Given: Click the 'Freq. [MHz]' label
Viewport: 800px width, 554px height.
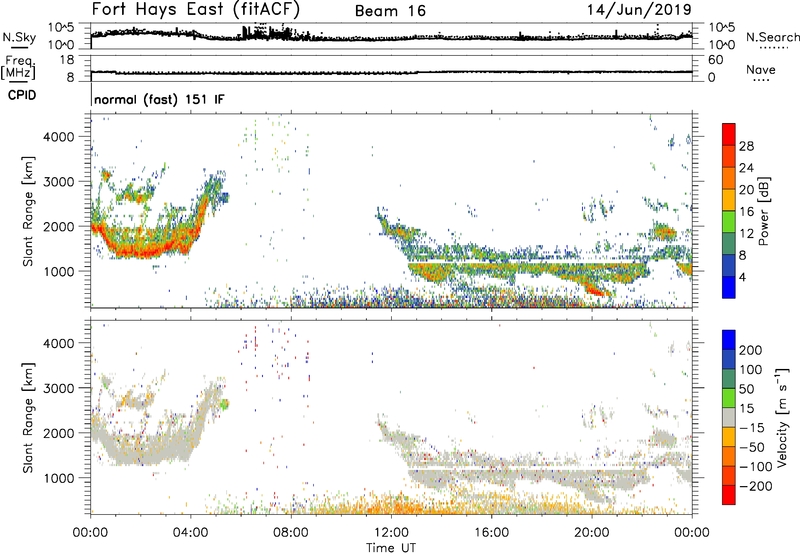Looking at the screenshot, I should pyautogui.click(x=18, y=68).
